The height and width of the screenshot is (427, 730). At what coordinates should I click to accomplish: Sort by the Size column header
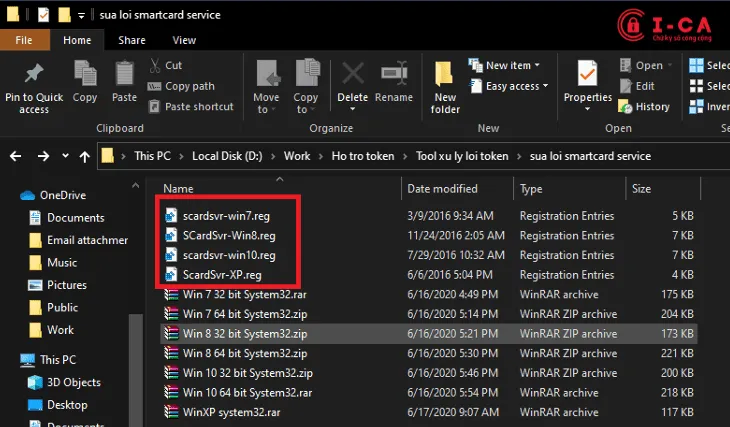641,189
